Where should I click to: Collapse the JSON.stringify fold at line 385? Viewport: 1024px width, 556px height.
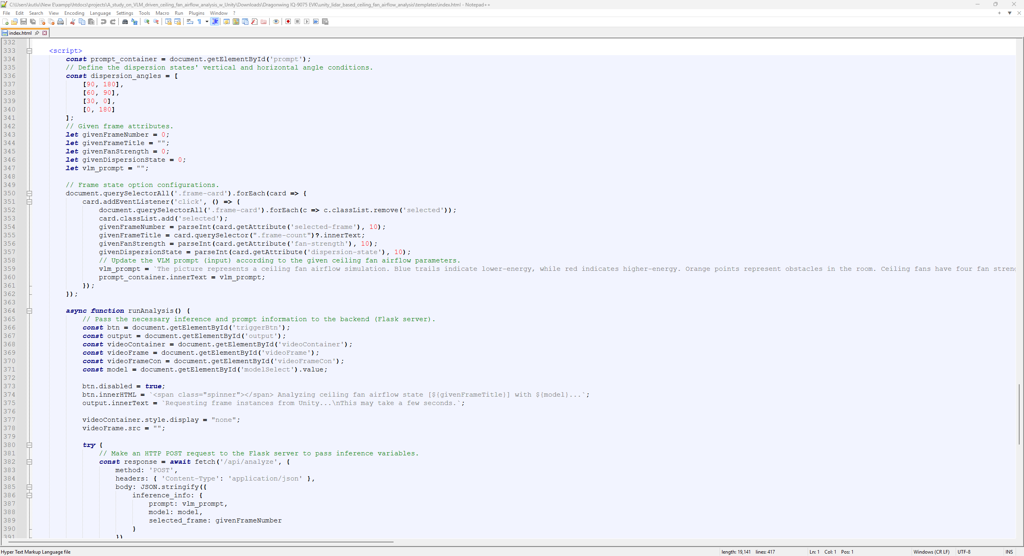click(x=29, y=487)
